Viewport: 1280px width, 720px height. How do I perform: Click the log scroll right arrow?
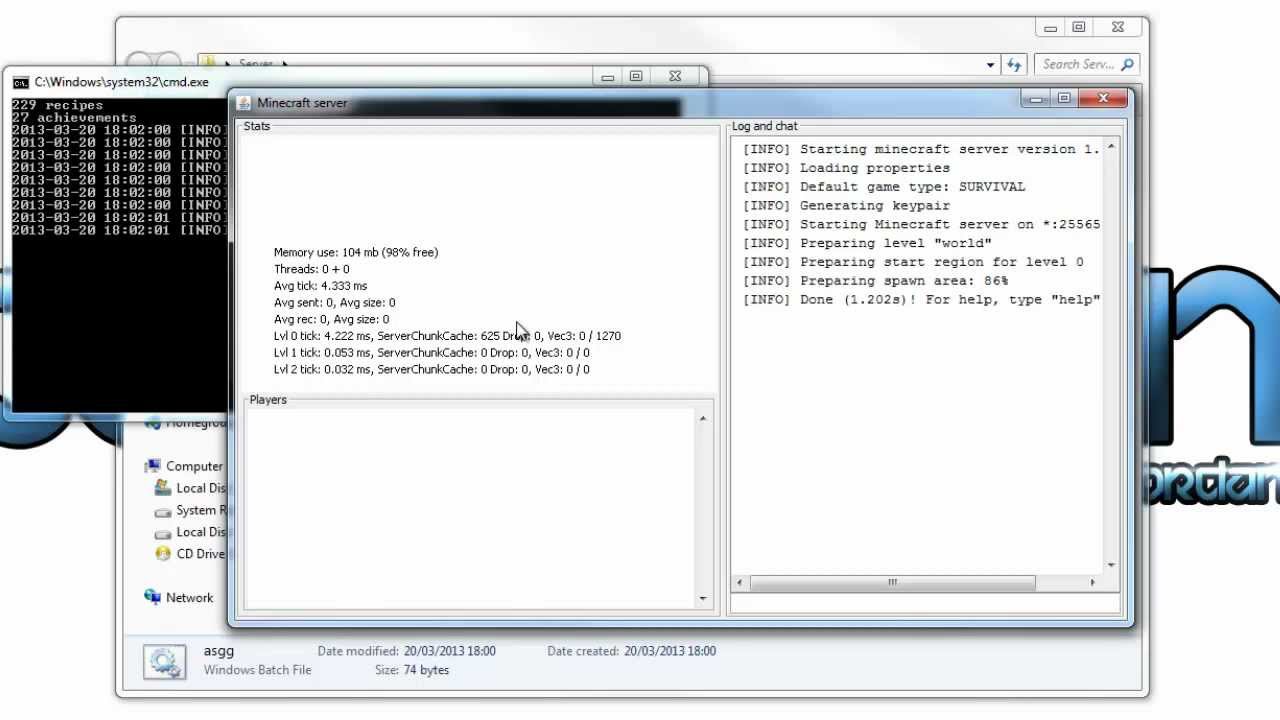[1092, 582]
